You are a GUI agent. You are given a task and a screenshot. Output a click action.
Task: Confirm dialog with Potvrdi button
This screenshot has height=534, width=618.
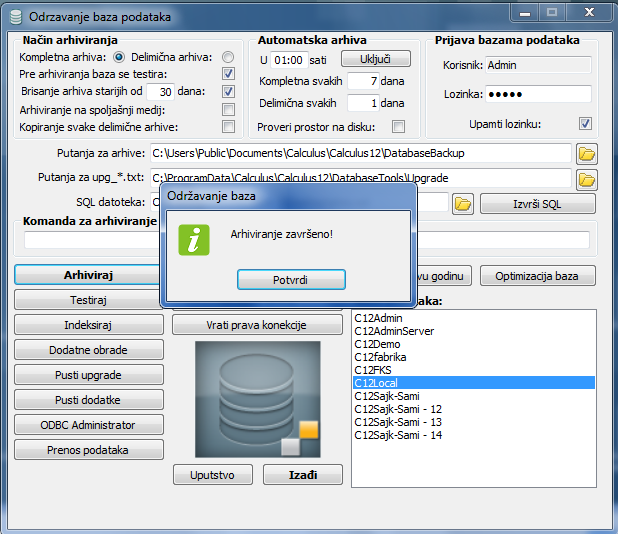(291, 279)
